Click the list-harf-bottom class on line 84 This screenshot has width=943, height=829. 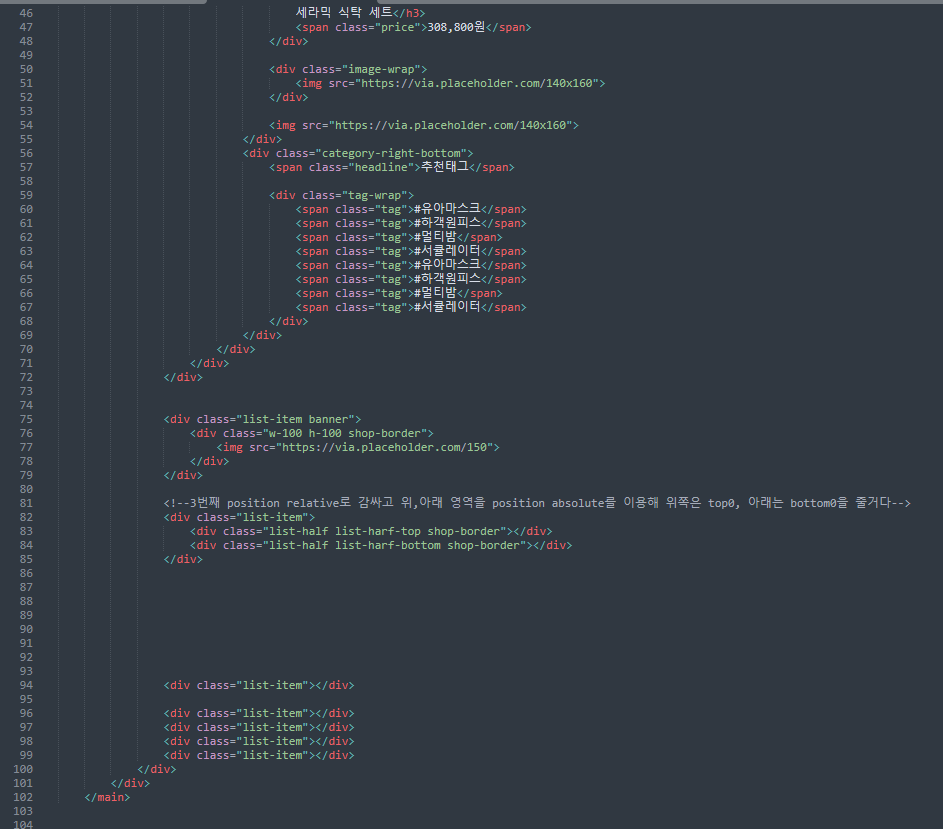(388, 545)
